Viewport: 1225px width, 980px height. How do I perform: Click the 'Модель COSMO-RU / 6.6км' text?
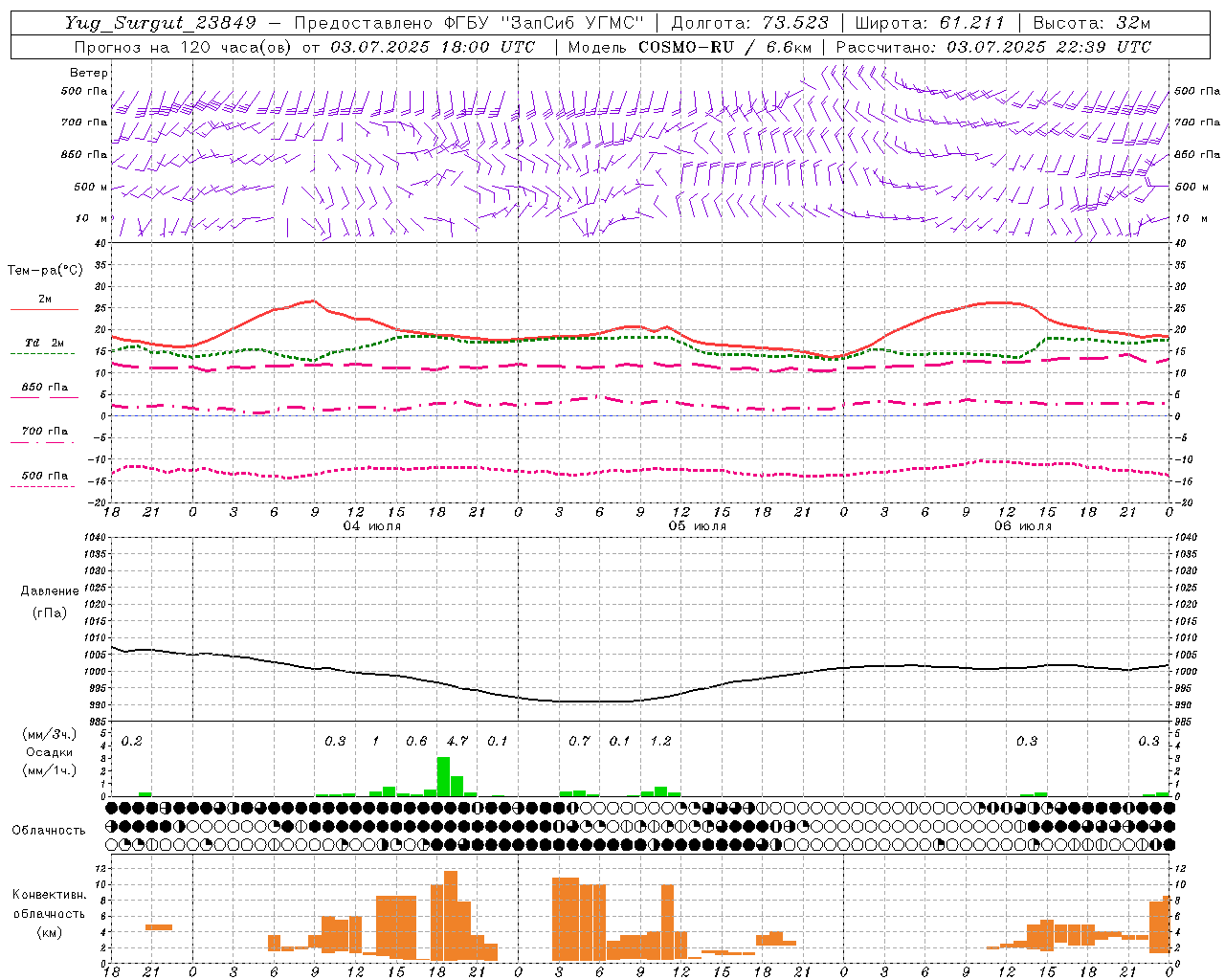click(x=690, y=47)
